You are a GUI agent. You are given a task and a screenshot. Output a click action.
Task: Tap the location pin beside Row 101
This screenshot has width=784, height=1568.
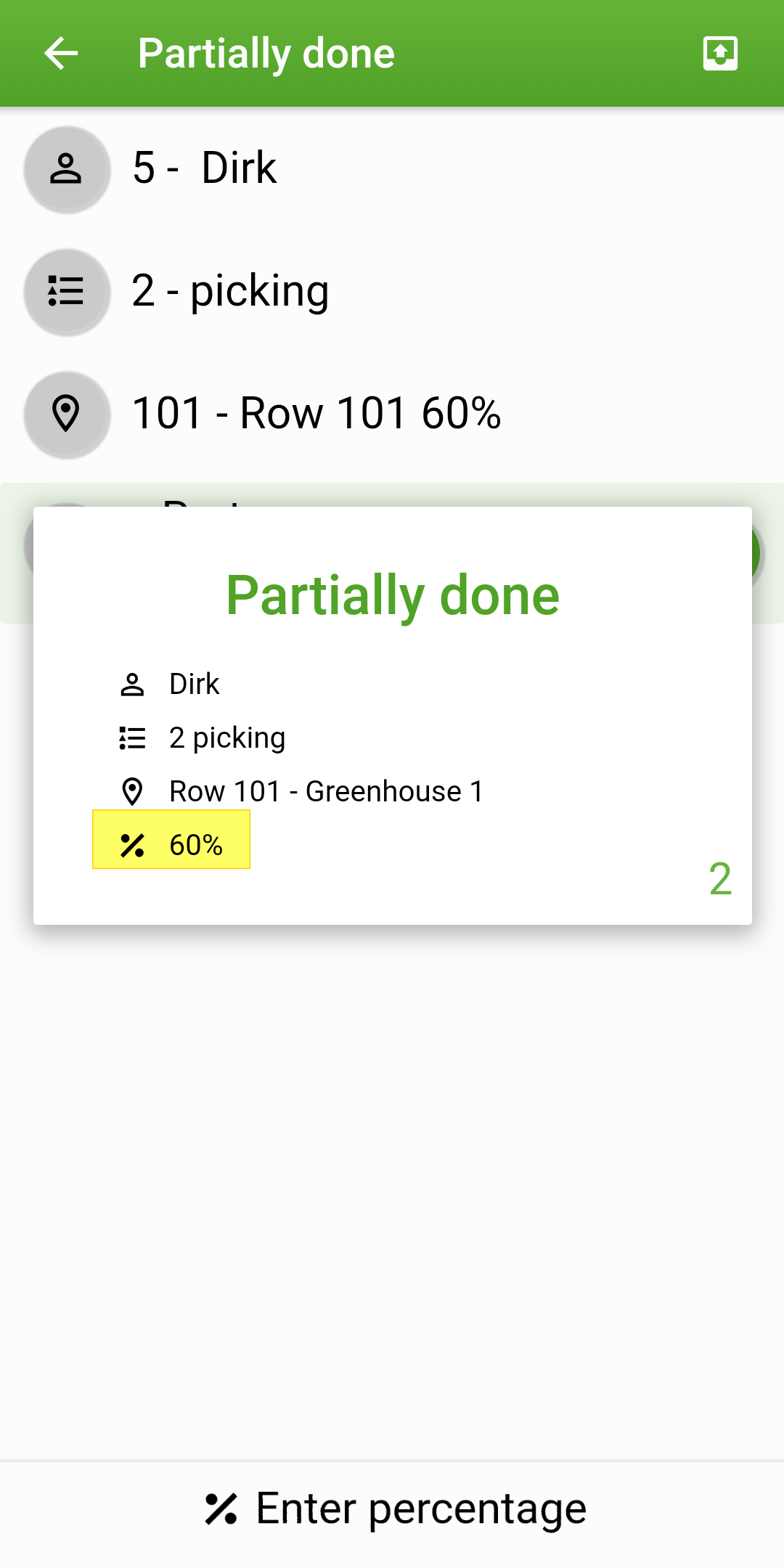(x=67, y=415)
